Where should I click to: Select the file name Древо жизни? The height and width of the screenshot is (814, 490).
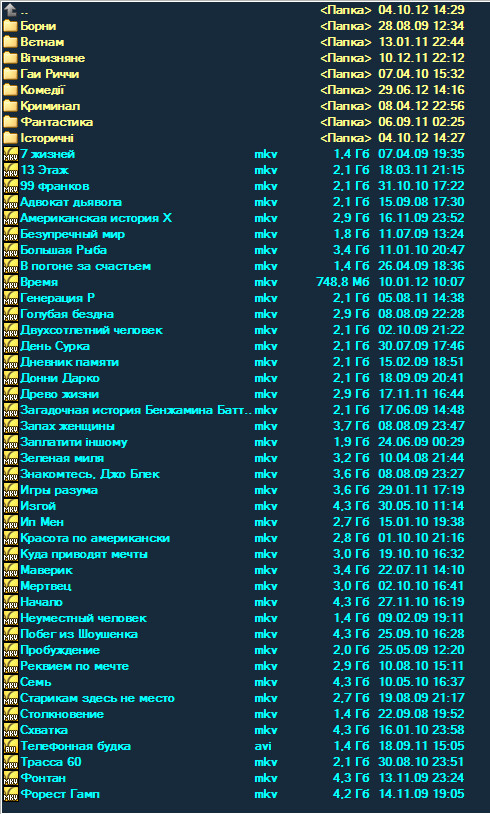[x=60, y=395]
